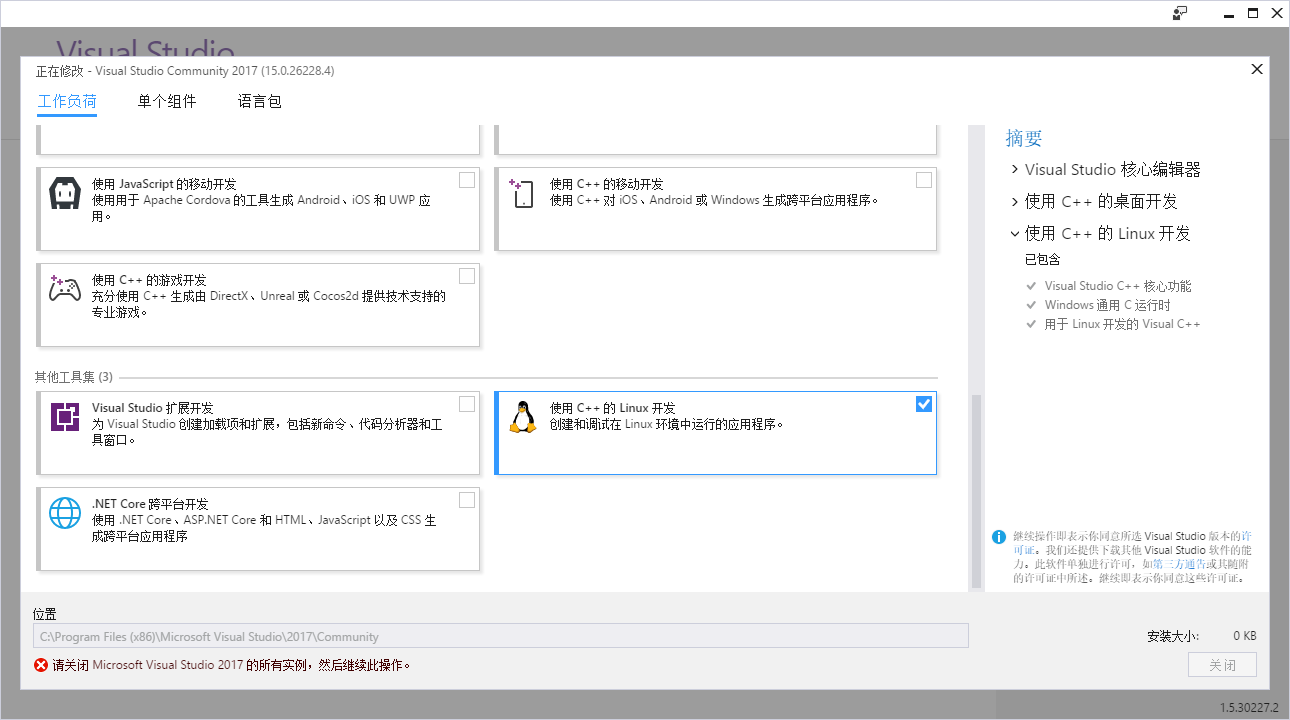This screenshot has width=1290, height=720.
Task: Click the Visual Studio C++ 核心功能 item
Action: tap(1118, 286)
